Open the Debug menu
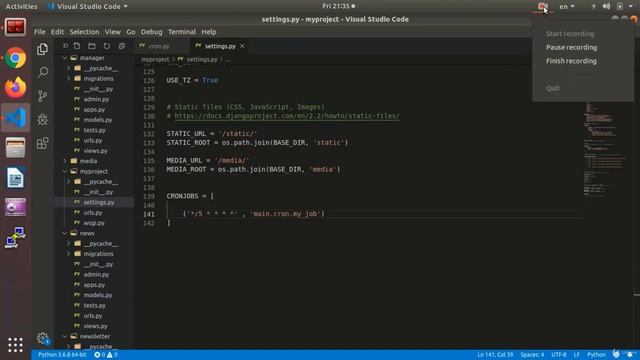 (x=151, y=32)
